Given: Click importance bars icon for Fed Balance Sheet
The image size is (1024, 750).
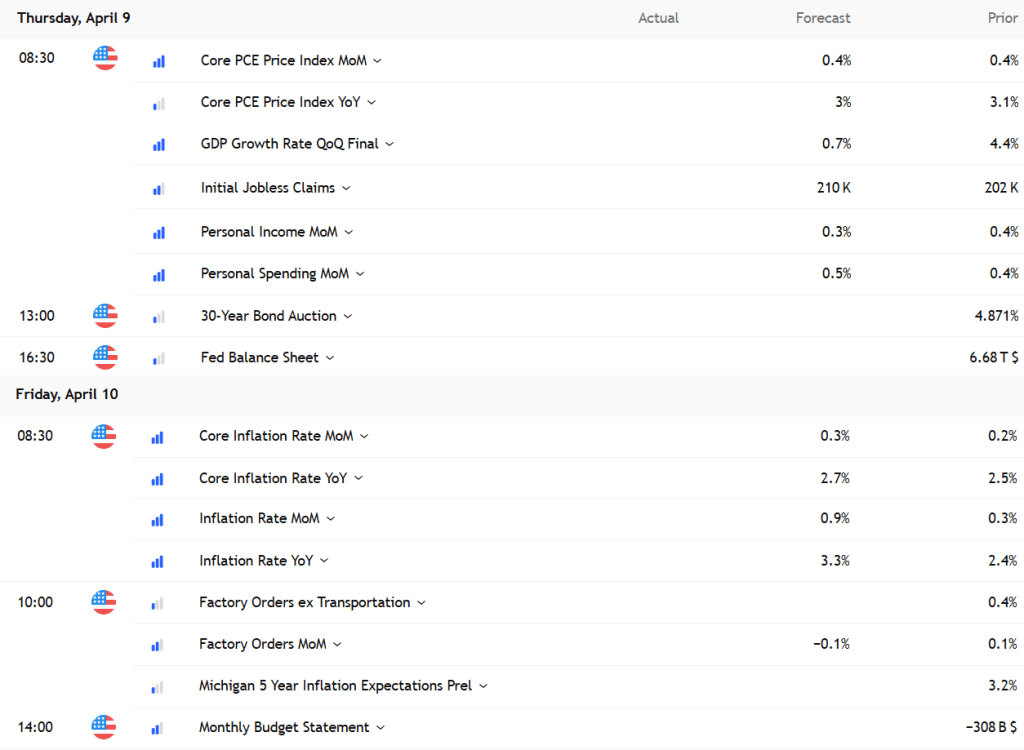Looking at the screenshot, I should tap(159, 358).
